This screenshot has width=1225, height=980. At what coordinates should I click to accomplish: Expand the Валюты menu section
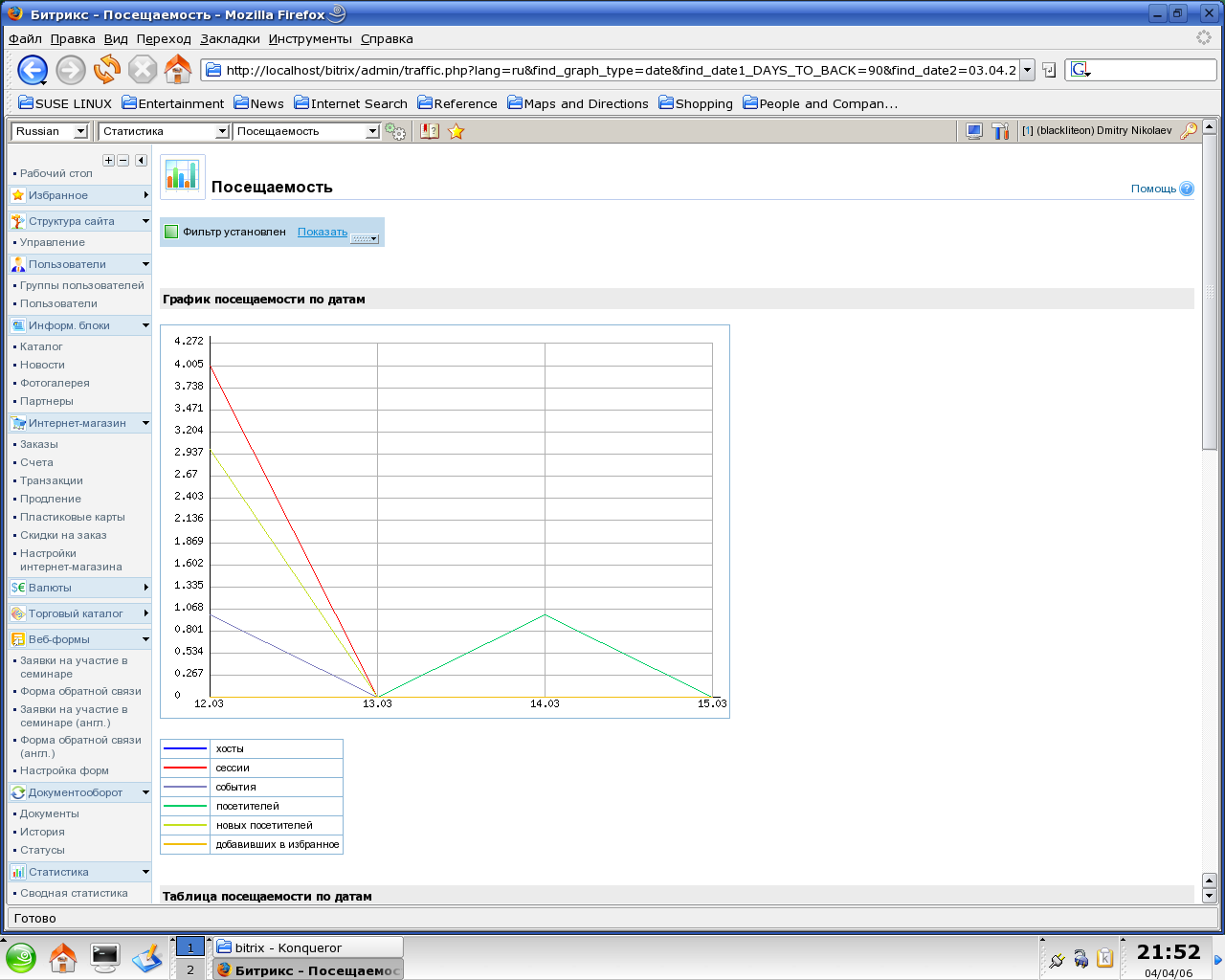[79, 588]
